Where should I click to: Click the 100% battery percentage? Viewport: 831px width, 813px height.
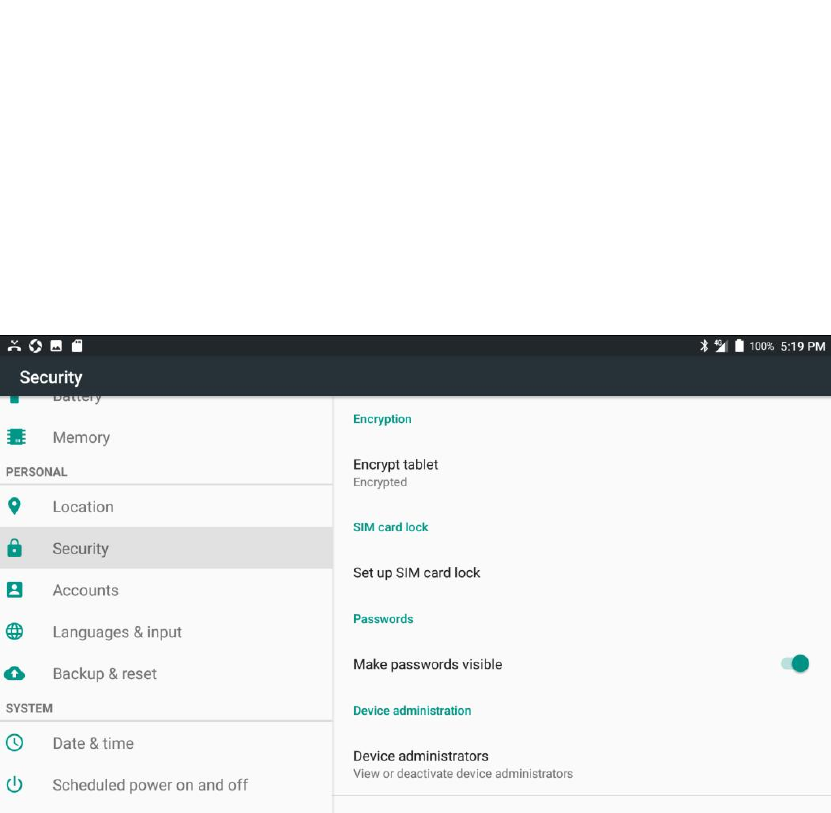pyautogui.click(x=762, y=346)
